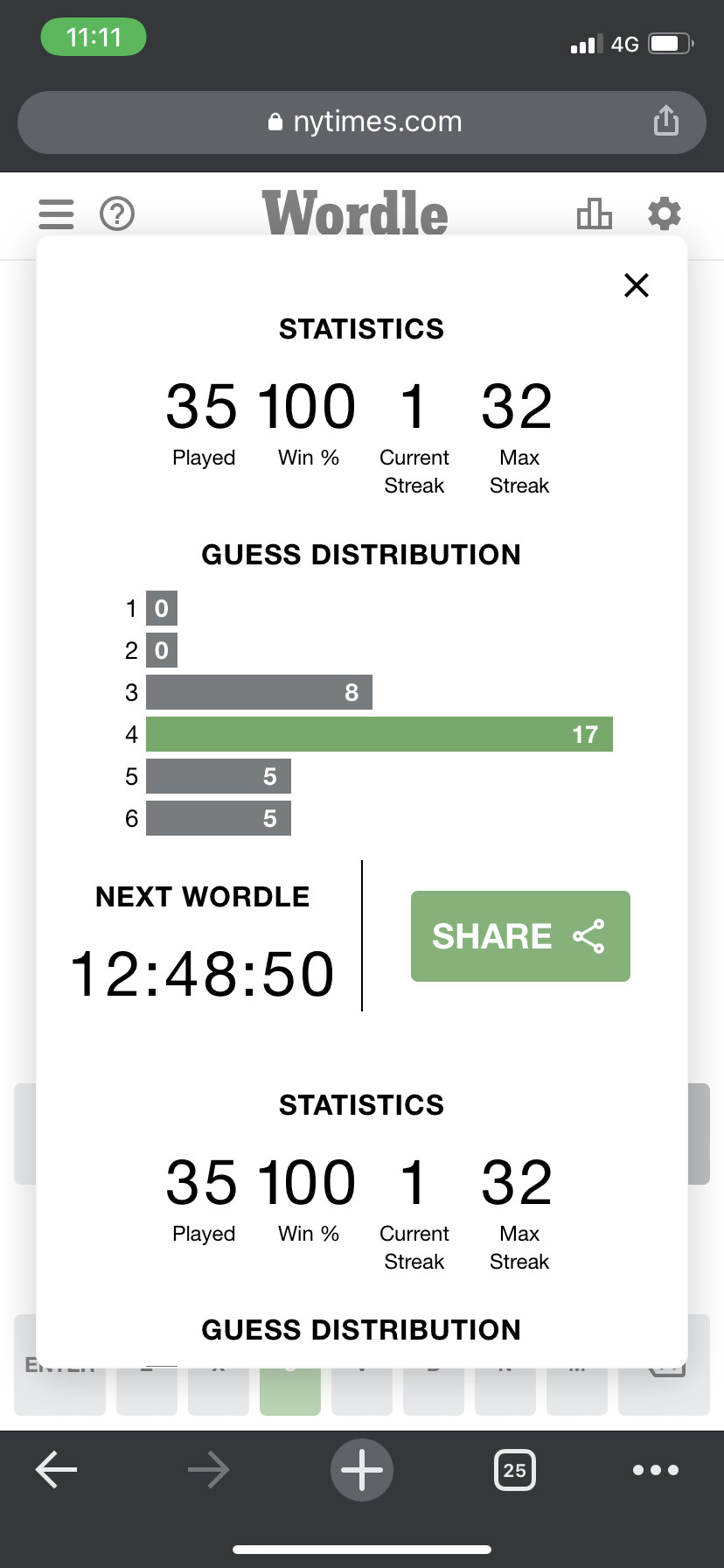Tap the next Wordle countdown timer
The height and width of the screenshot is (1568, 724).
coord(202,974)
